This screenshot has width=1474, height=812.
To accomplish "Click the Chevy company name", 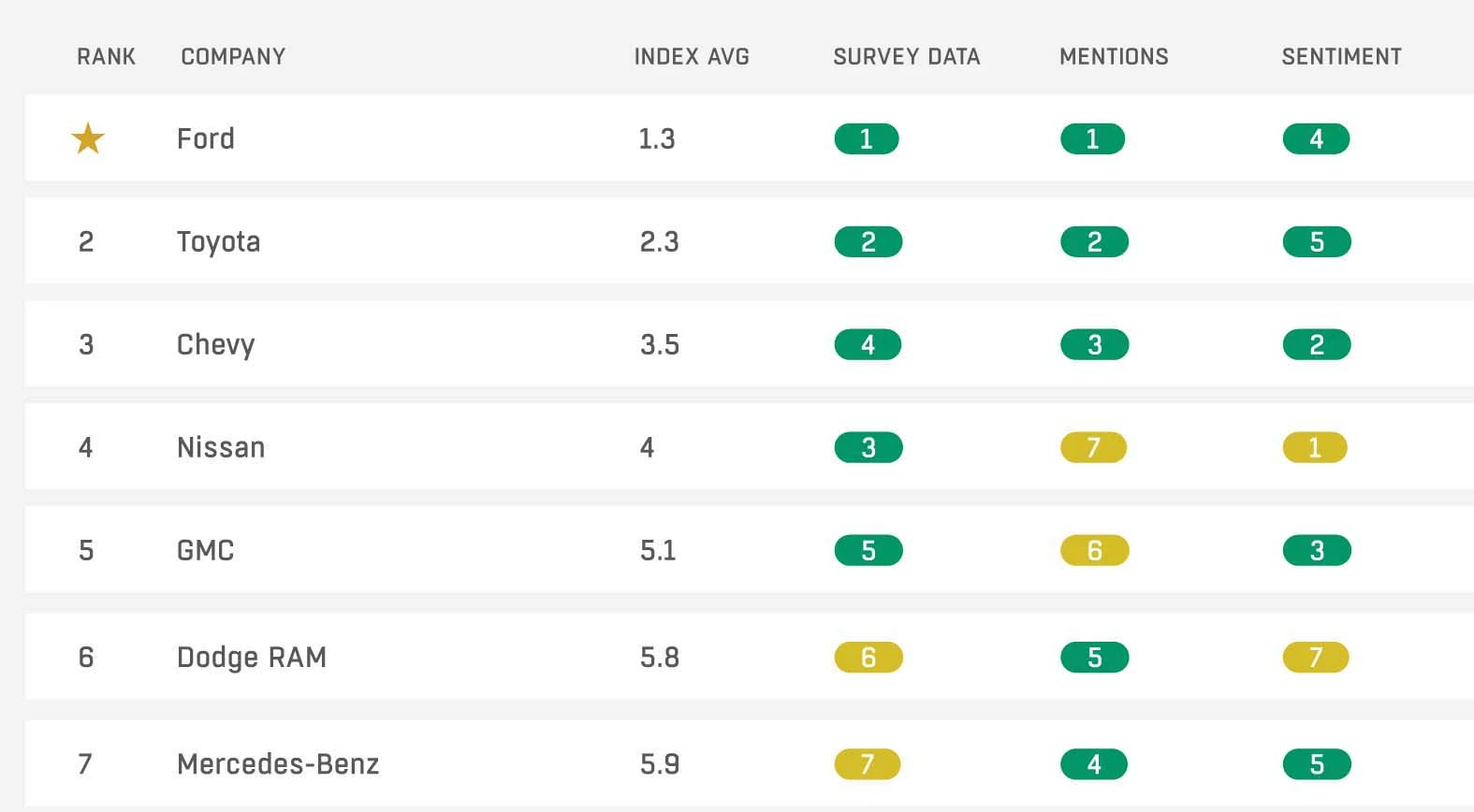I will (216, 345).
